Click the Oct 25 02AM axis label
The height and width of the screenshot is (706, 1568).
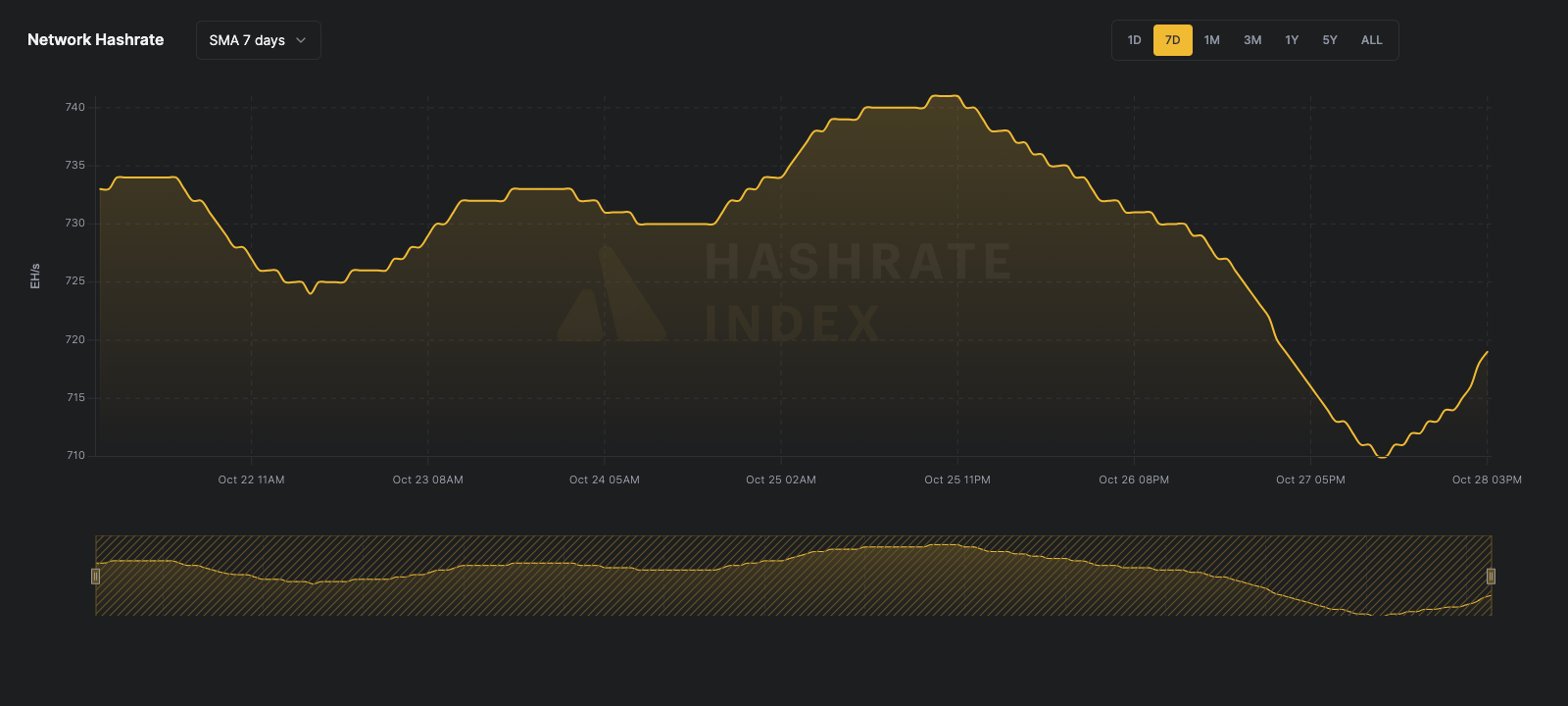[781, 479]
